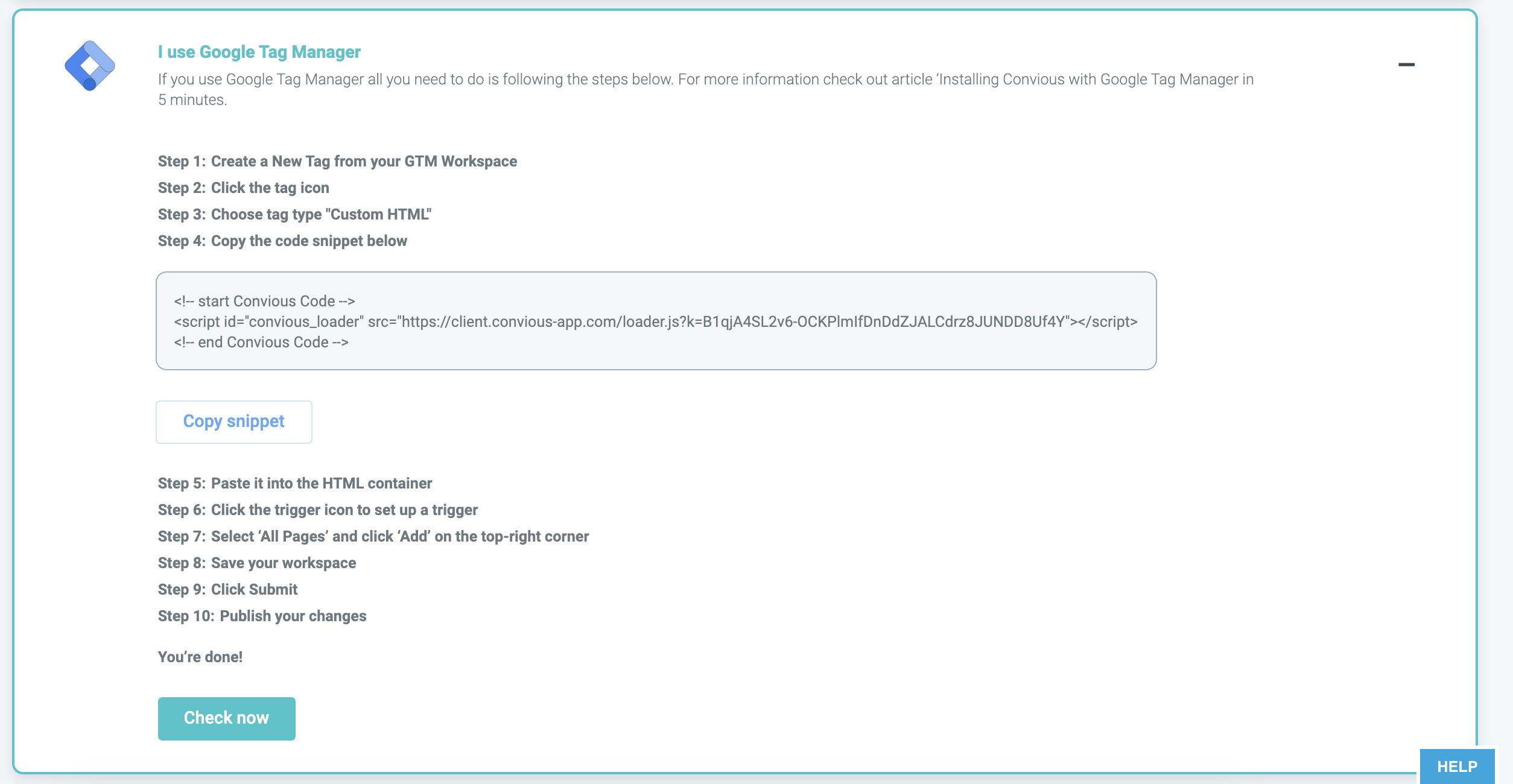Click Step 2 Click the tag icon text

[x=243, y=188]
